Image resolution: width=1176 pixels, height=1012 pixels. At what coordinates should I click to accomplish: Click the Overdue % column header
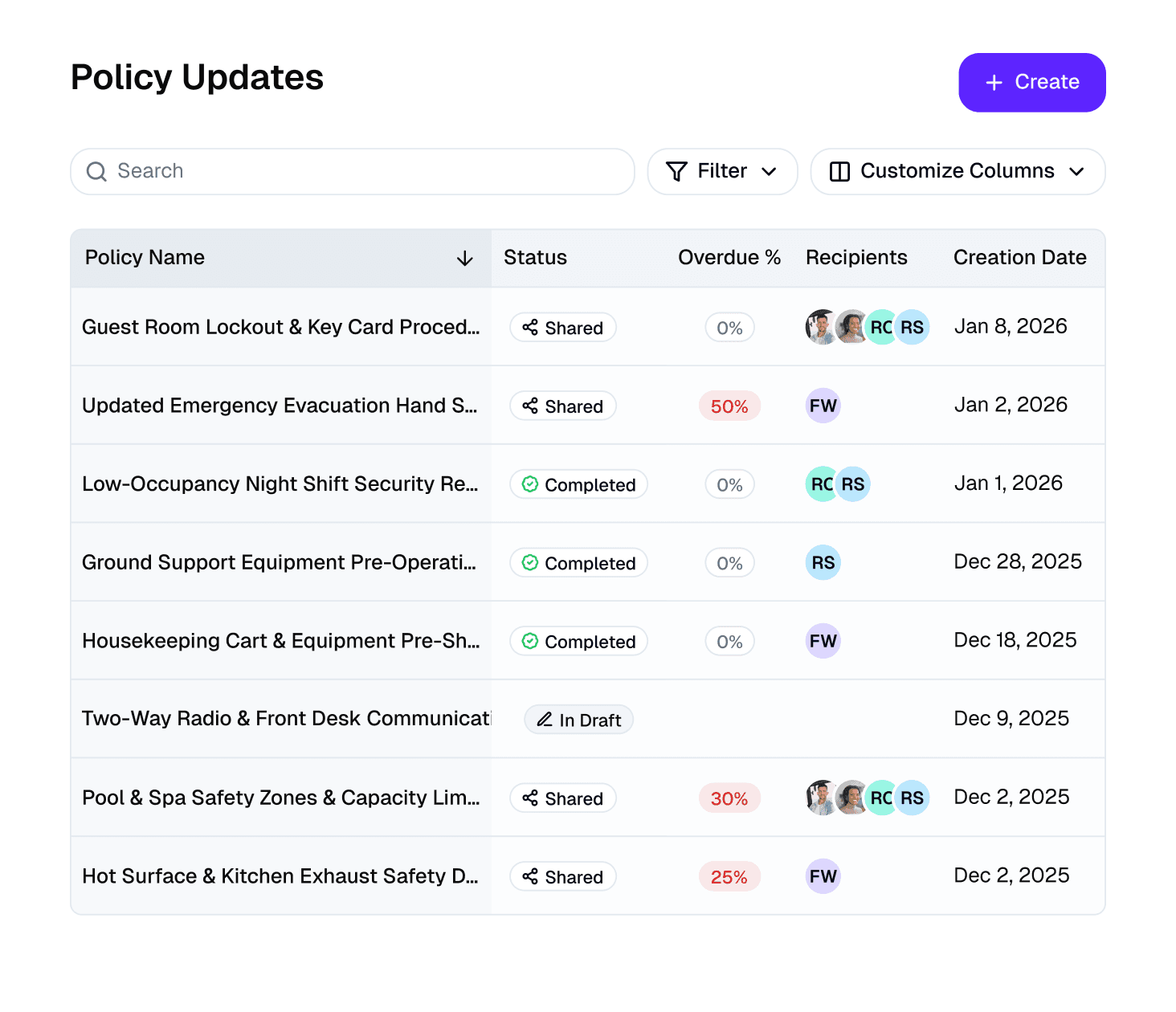pyautogui.click(x=729, y=258)
